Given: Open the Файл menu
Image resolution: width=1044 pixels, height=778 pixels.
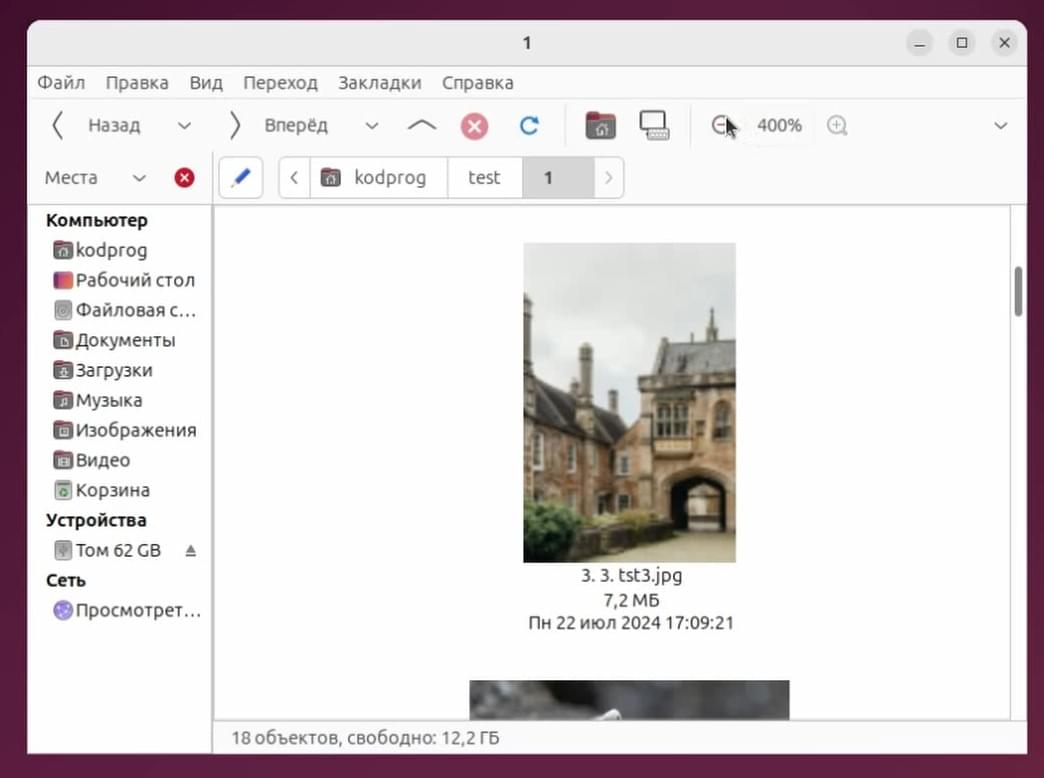Looking at the screenshot, I should click(61, 83).
